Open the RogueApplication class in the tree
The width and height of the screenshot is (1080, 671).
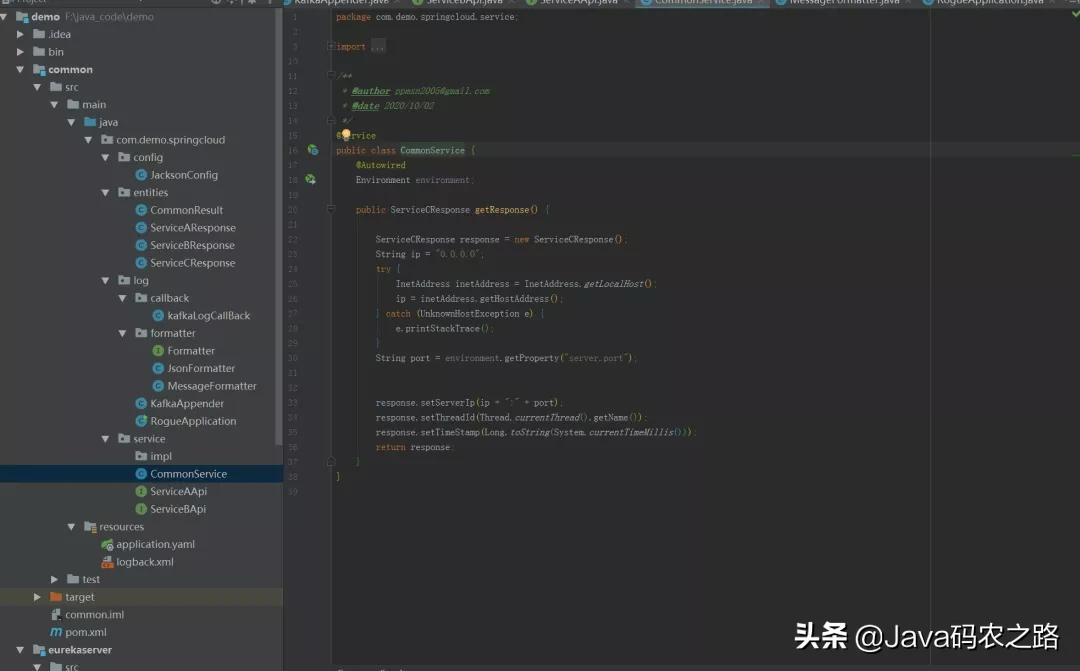192,421
